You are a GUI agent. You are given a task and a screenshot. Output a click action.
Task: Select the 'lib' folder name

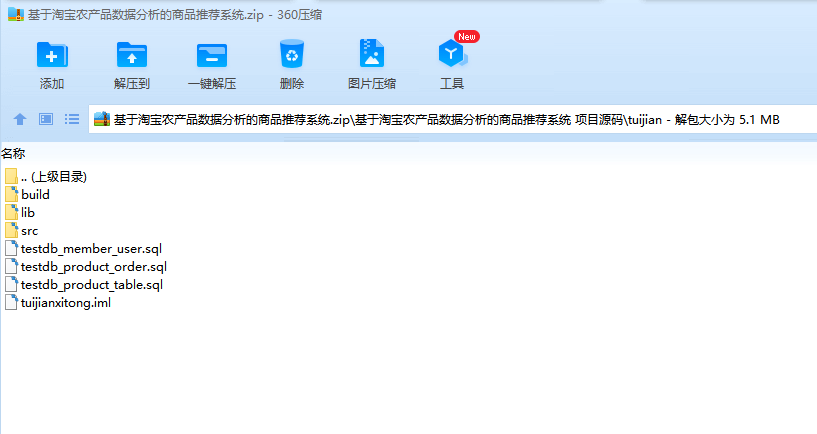click(28, 213)
